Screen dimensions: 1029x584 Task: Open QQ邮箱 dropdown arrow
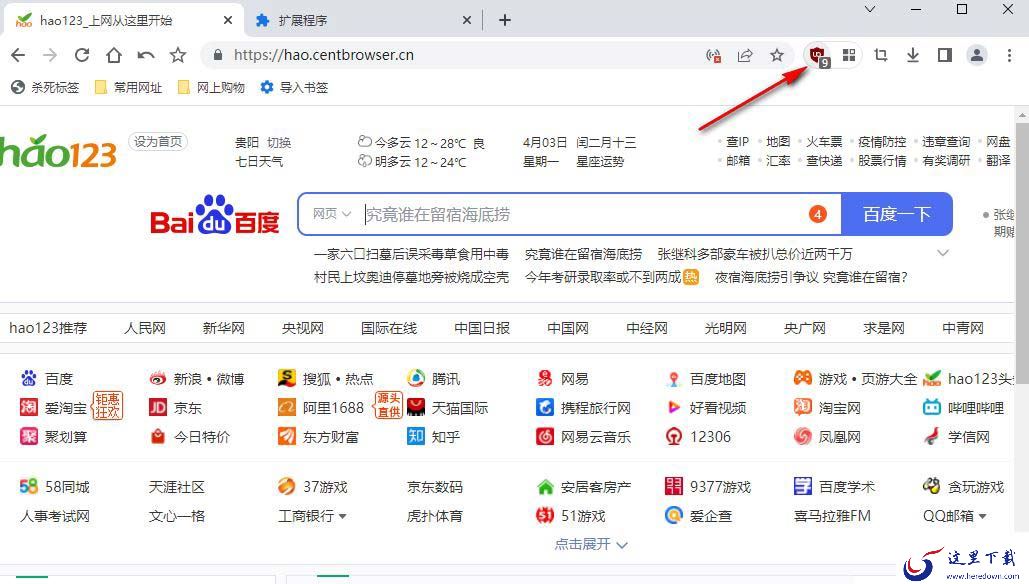982,517
